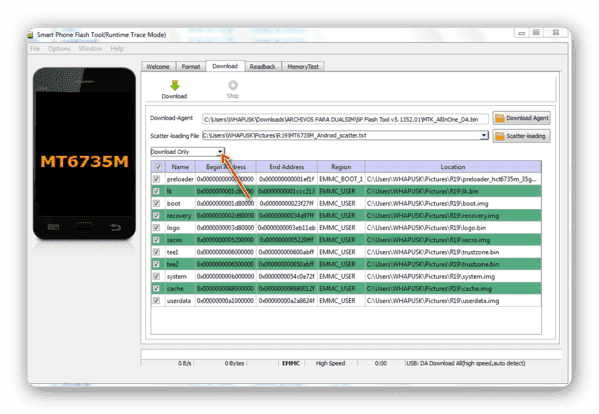Click the EMMC status bar entry
Viewport: 599px width, 414px height.
pyautogui.click(x=291, y=363)
